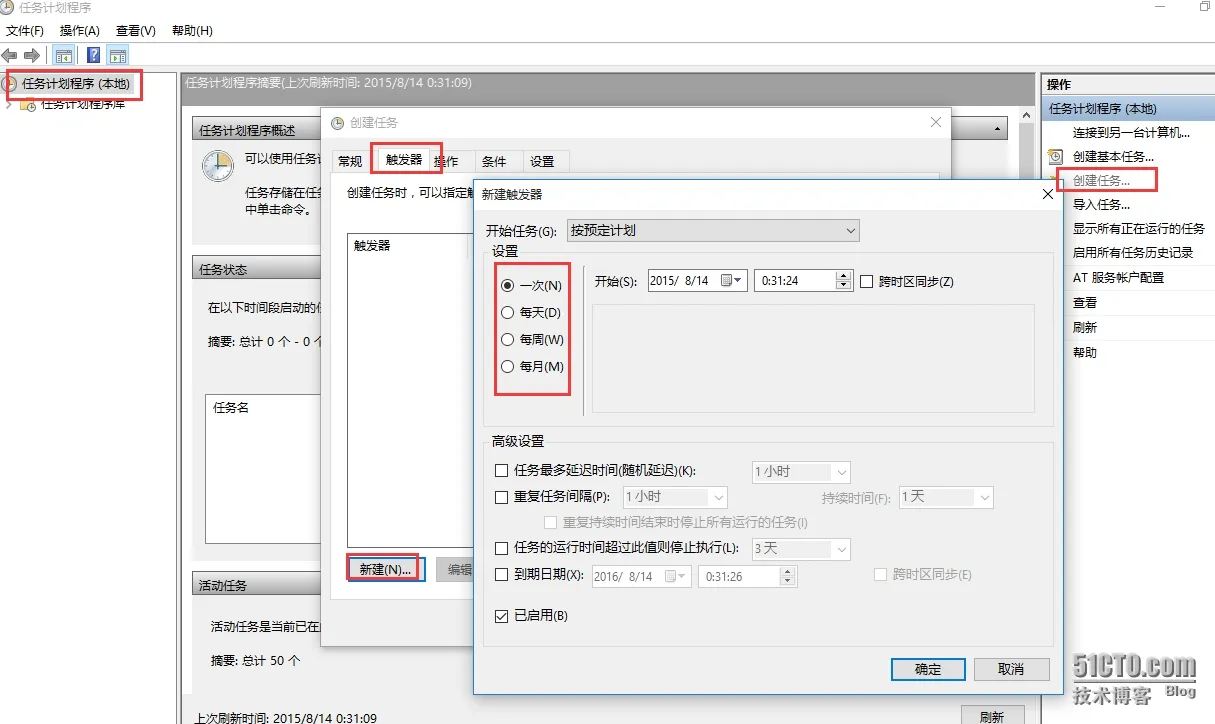Click the 确定 button
The image size is (1215, 724).
928,669
